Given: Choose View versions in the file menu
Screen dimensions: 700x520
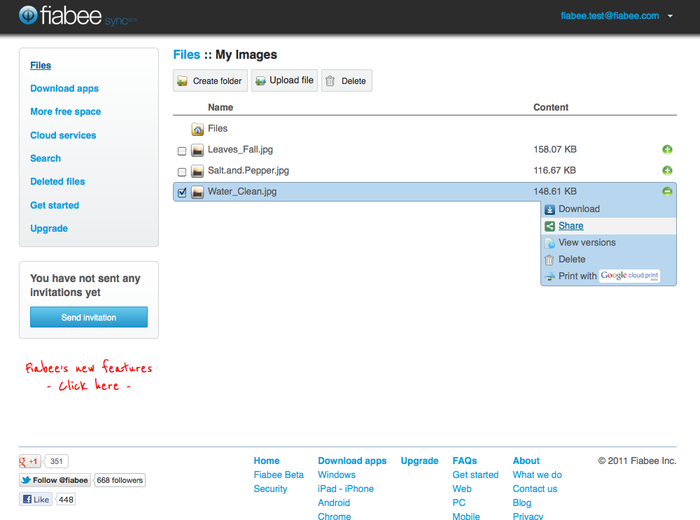Looking at the screenshot, I should pos(586,243).
